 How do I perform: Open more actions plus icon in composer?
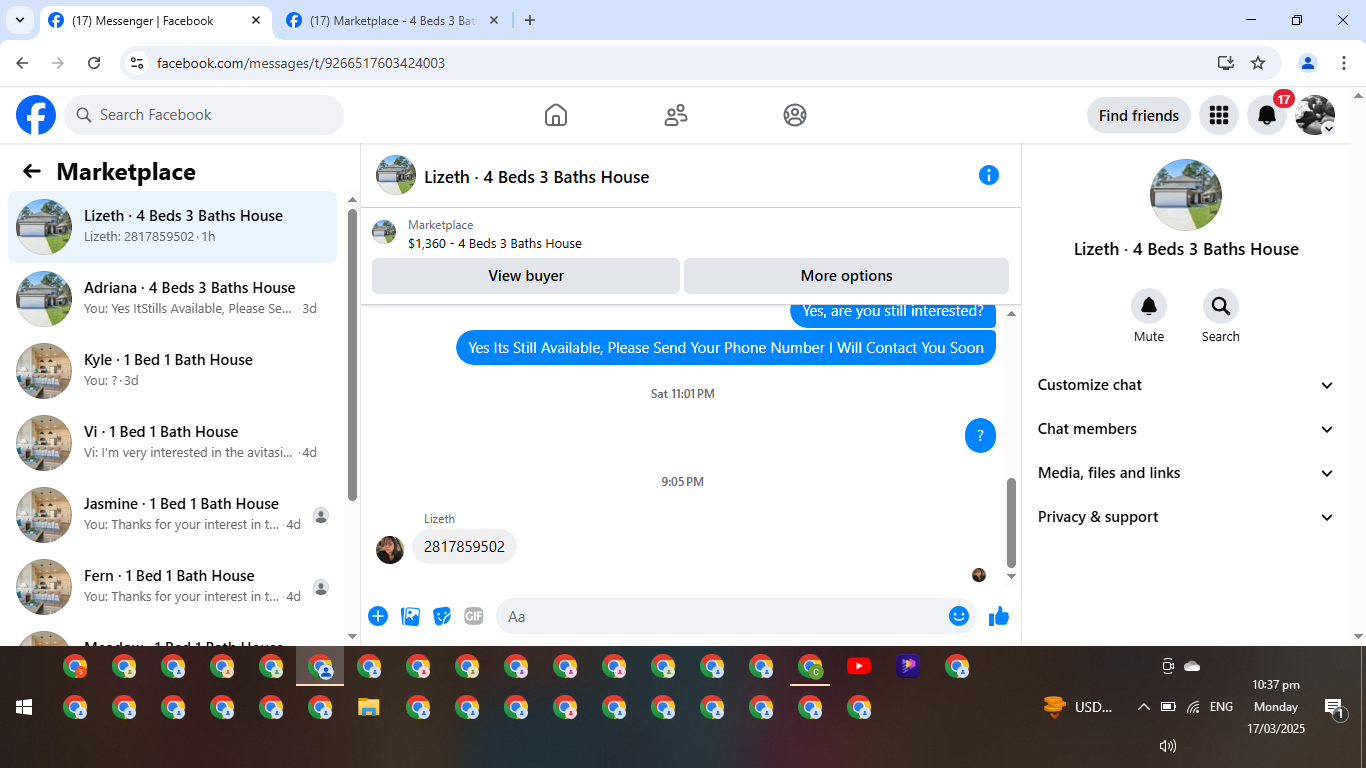click(x=378, y=616)
